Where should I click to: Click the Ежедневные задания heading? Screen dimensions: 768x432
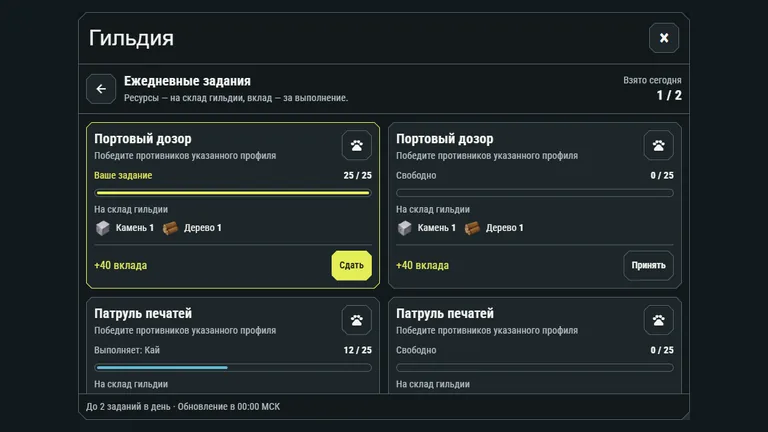187,81
